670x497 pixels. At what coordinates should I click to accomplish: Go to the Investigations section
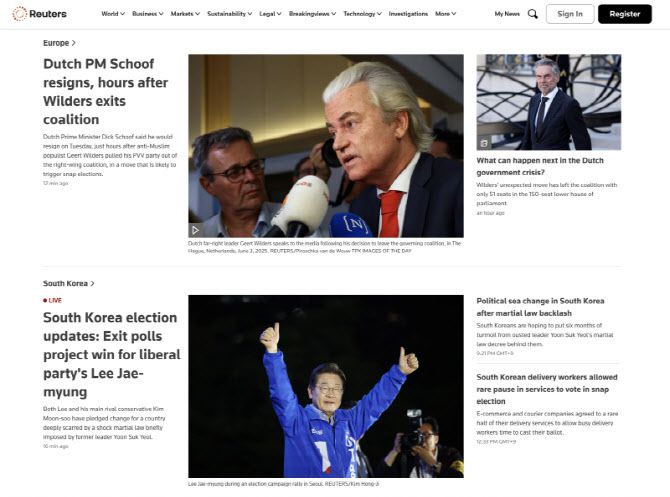[x=407, y=14]
